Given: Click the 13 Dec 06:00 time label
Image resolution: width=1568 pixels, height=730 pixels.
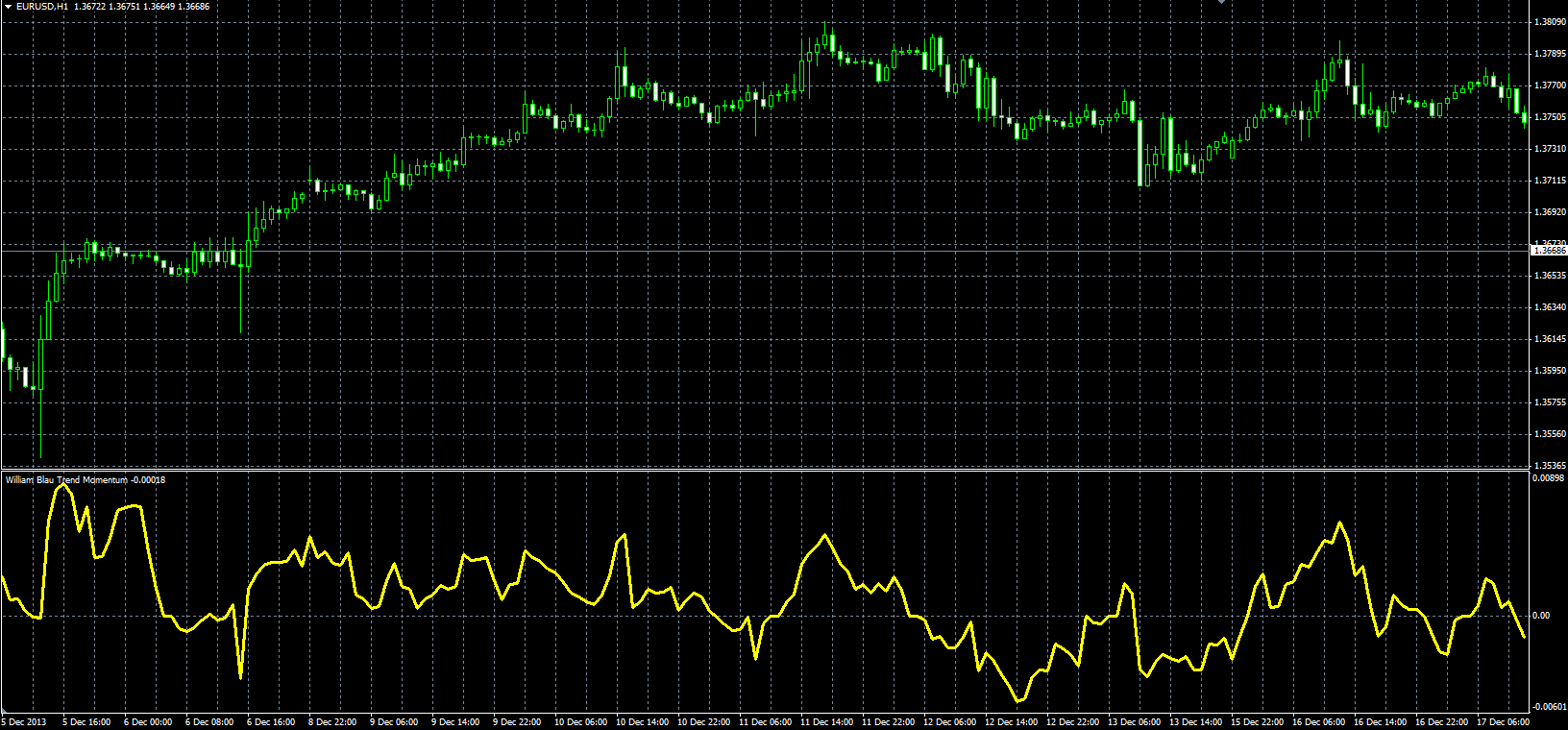Looking at the screenshot, I should [x=1135, y=722].
